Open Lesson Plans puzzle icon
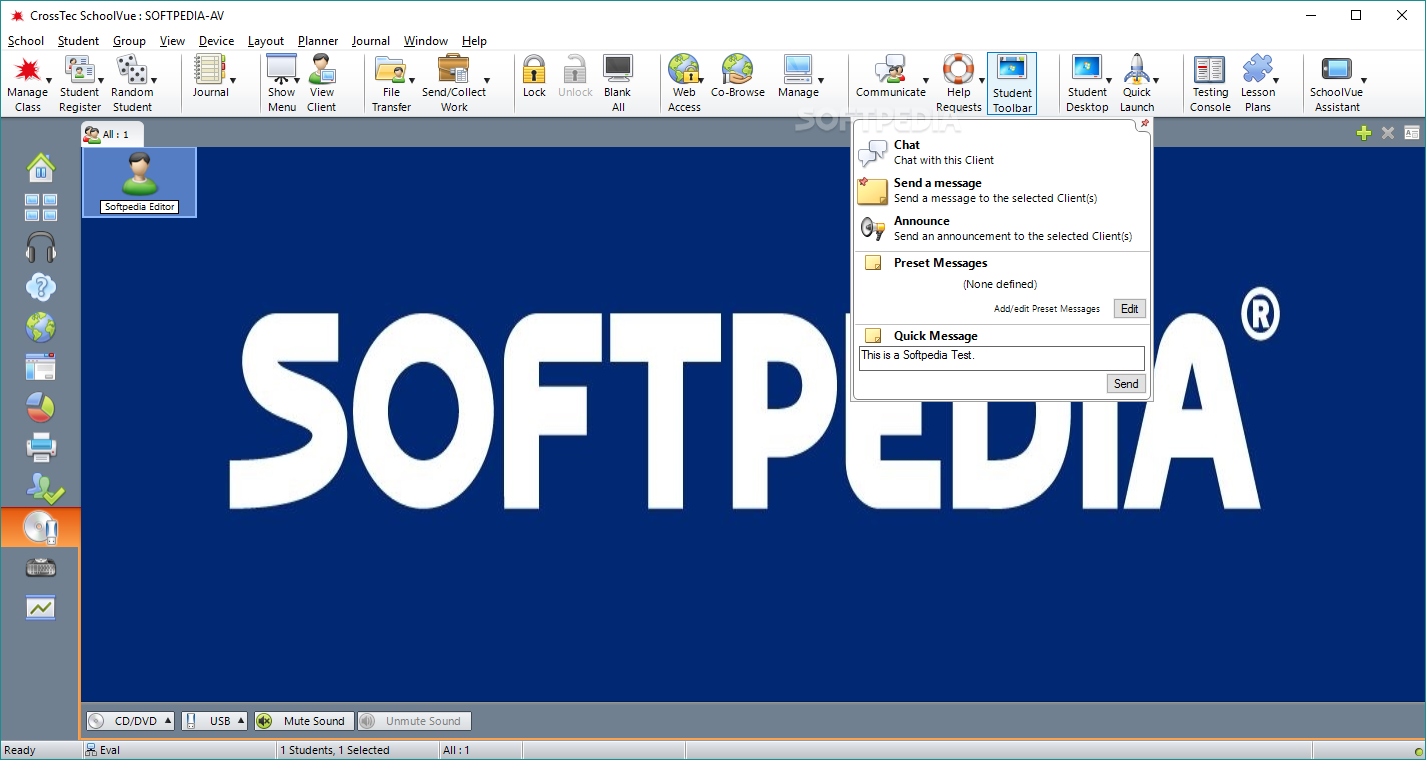 [x=1258, y=82]
